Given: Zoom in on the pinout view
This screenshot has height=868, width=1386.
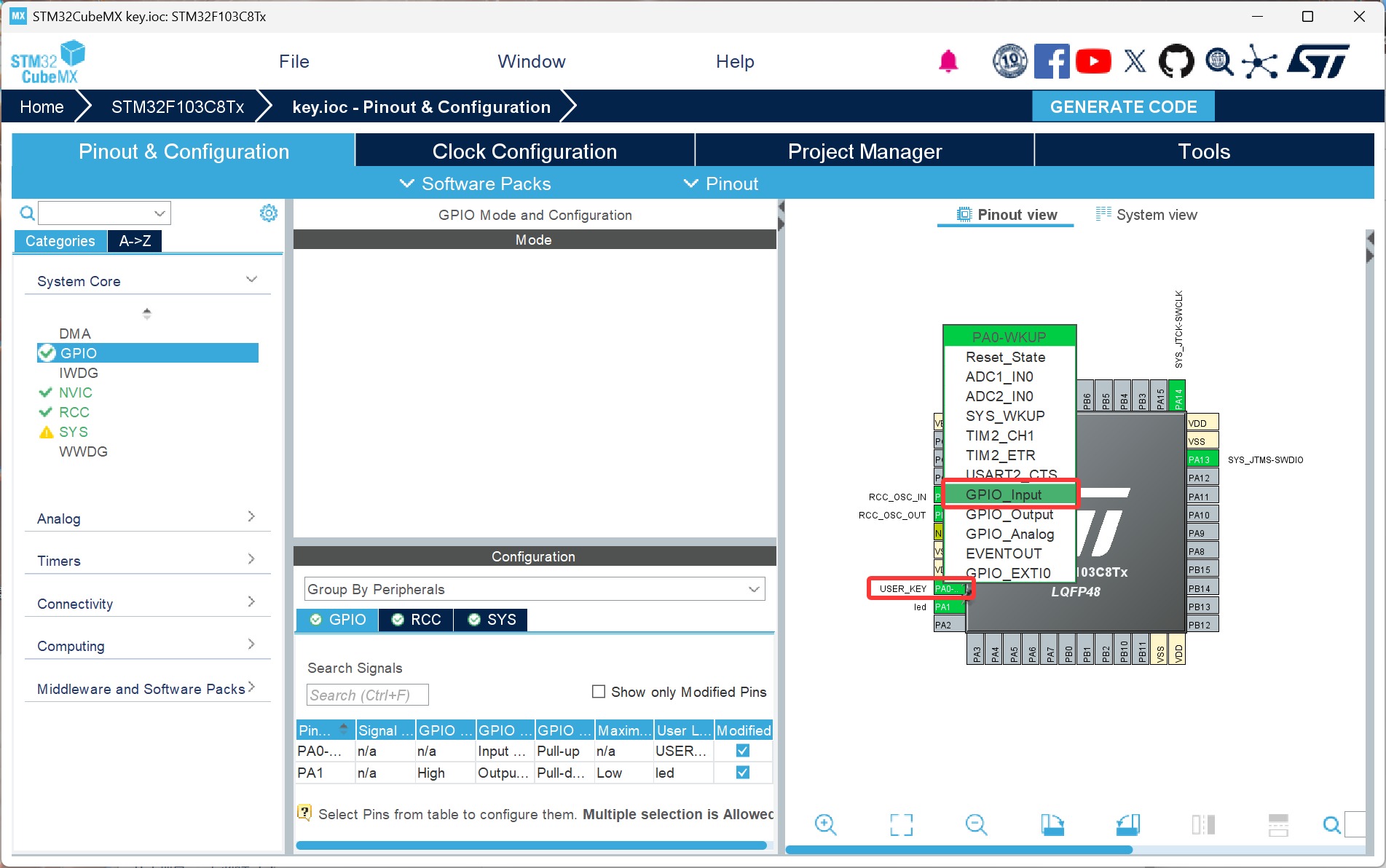Looking at the screenshot, I should (825, 824).
